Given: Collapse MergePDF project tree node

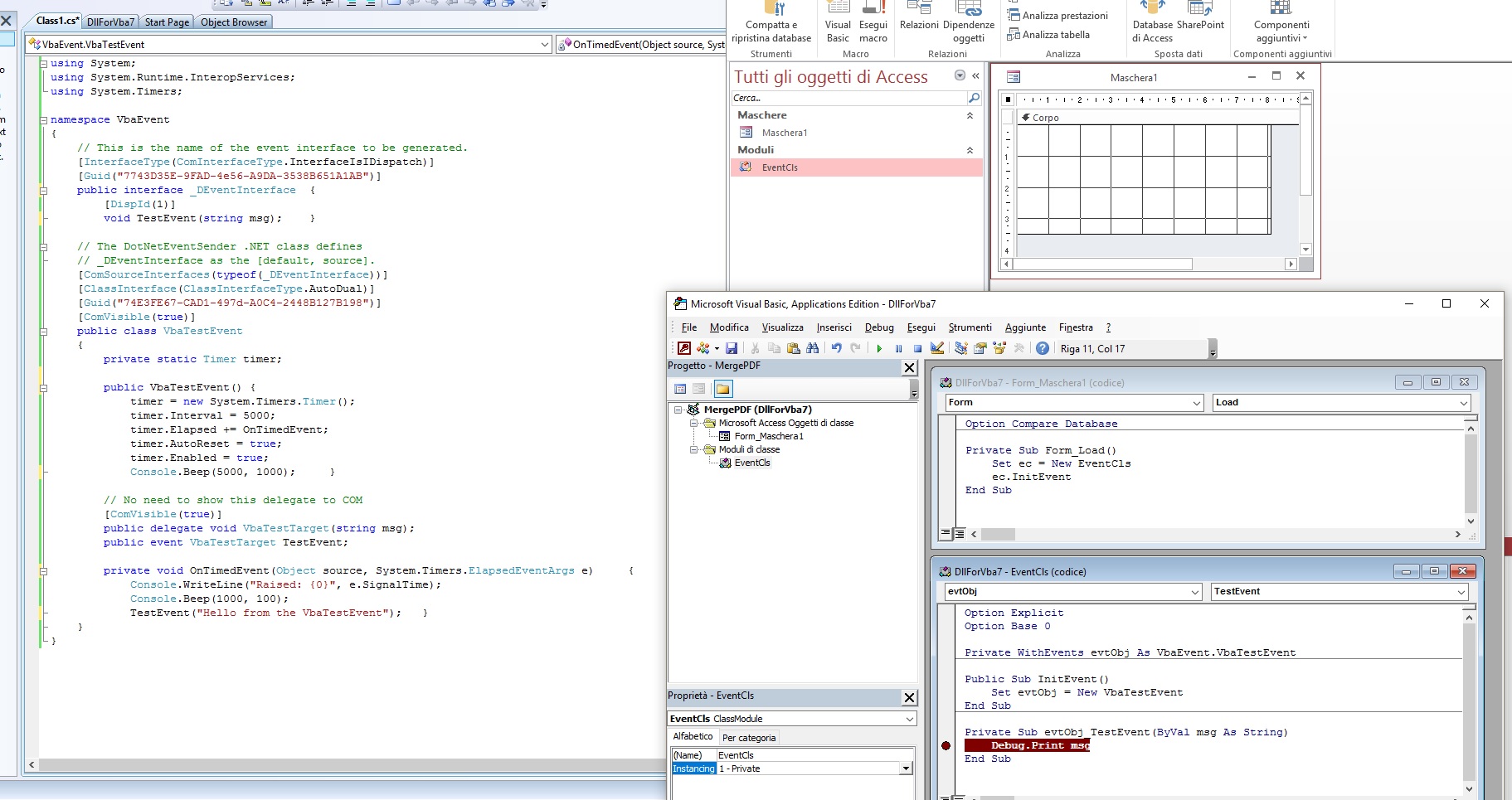Looking at the screenshot, I should pos(678,410).
